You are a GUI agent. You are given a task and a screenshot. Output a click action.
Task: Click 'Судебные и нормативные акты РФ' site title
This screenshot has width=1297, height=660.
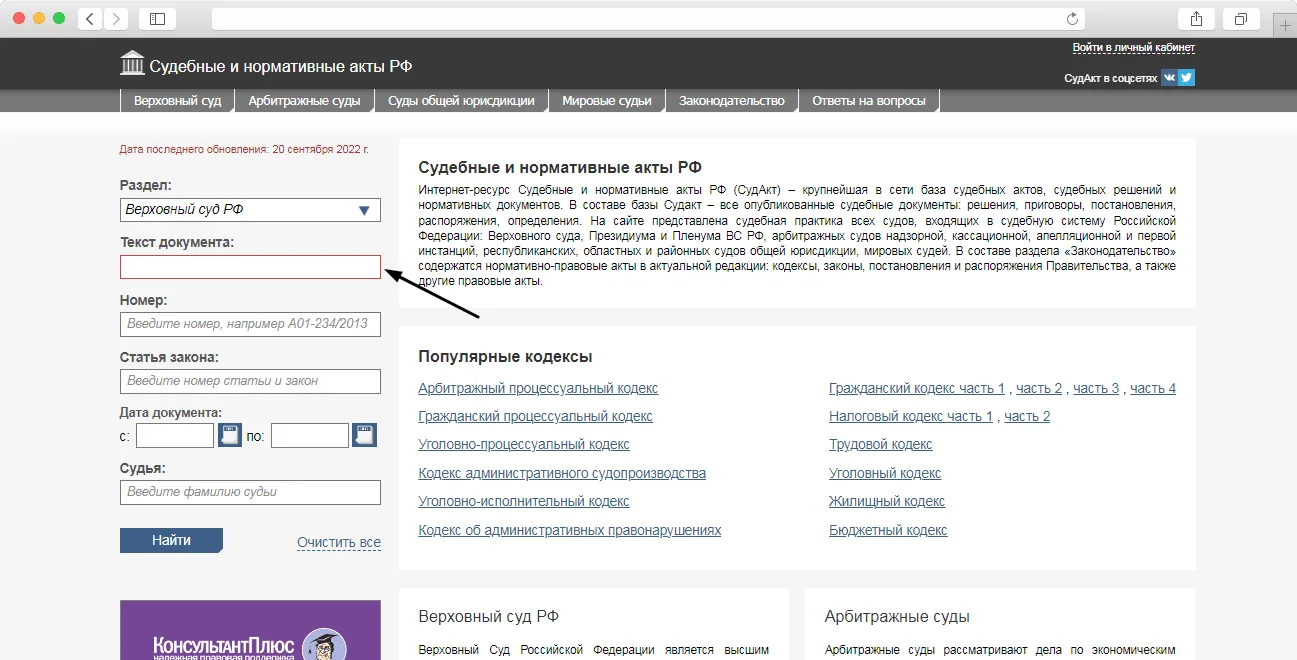point(281,66)
